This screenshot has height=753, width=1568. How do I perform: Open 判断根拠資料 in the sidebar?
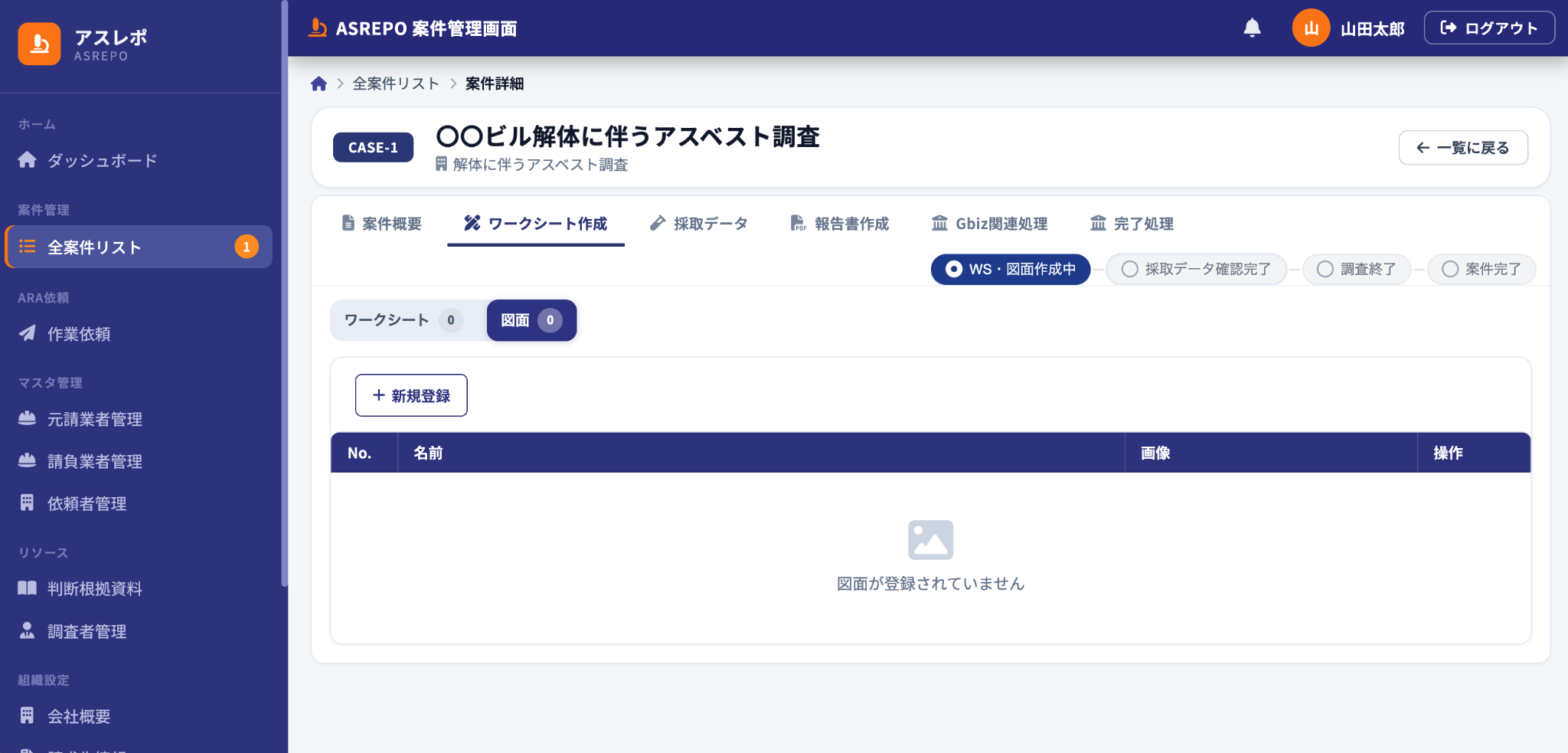click(138, 588)
